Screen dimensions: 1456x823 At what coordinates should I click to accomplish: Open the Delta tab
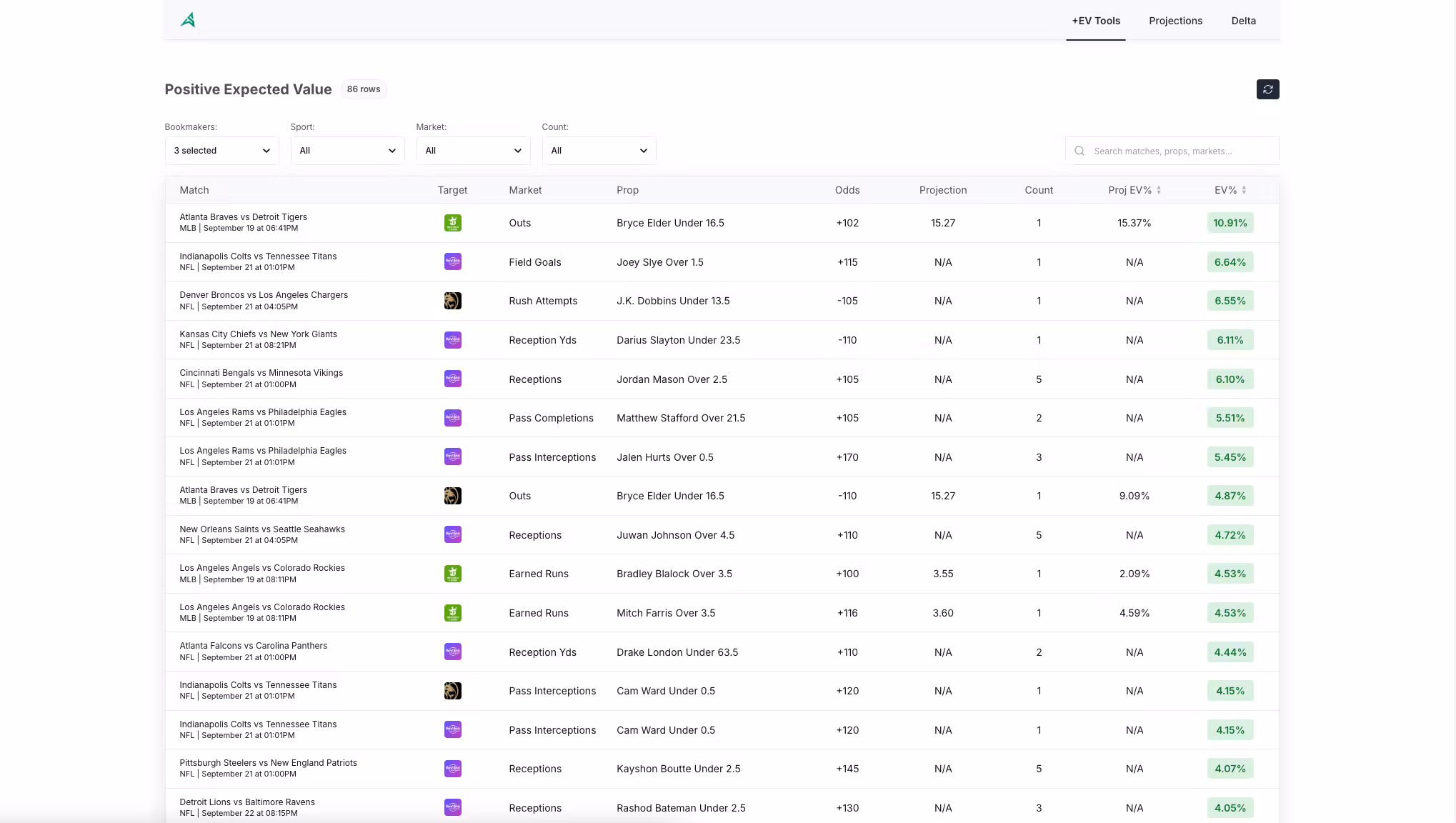[x=1243, y=21]
